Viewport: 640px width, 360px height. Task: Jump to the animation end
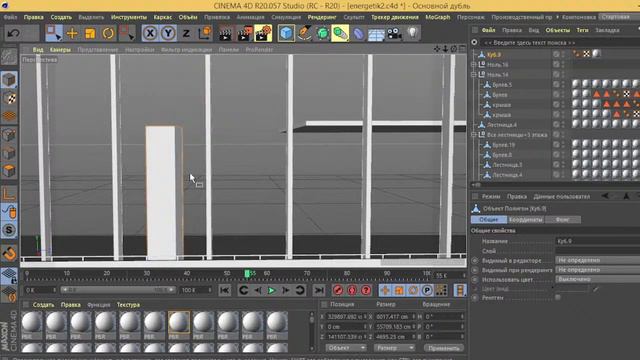pos(319,290)
